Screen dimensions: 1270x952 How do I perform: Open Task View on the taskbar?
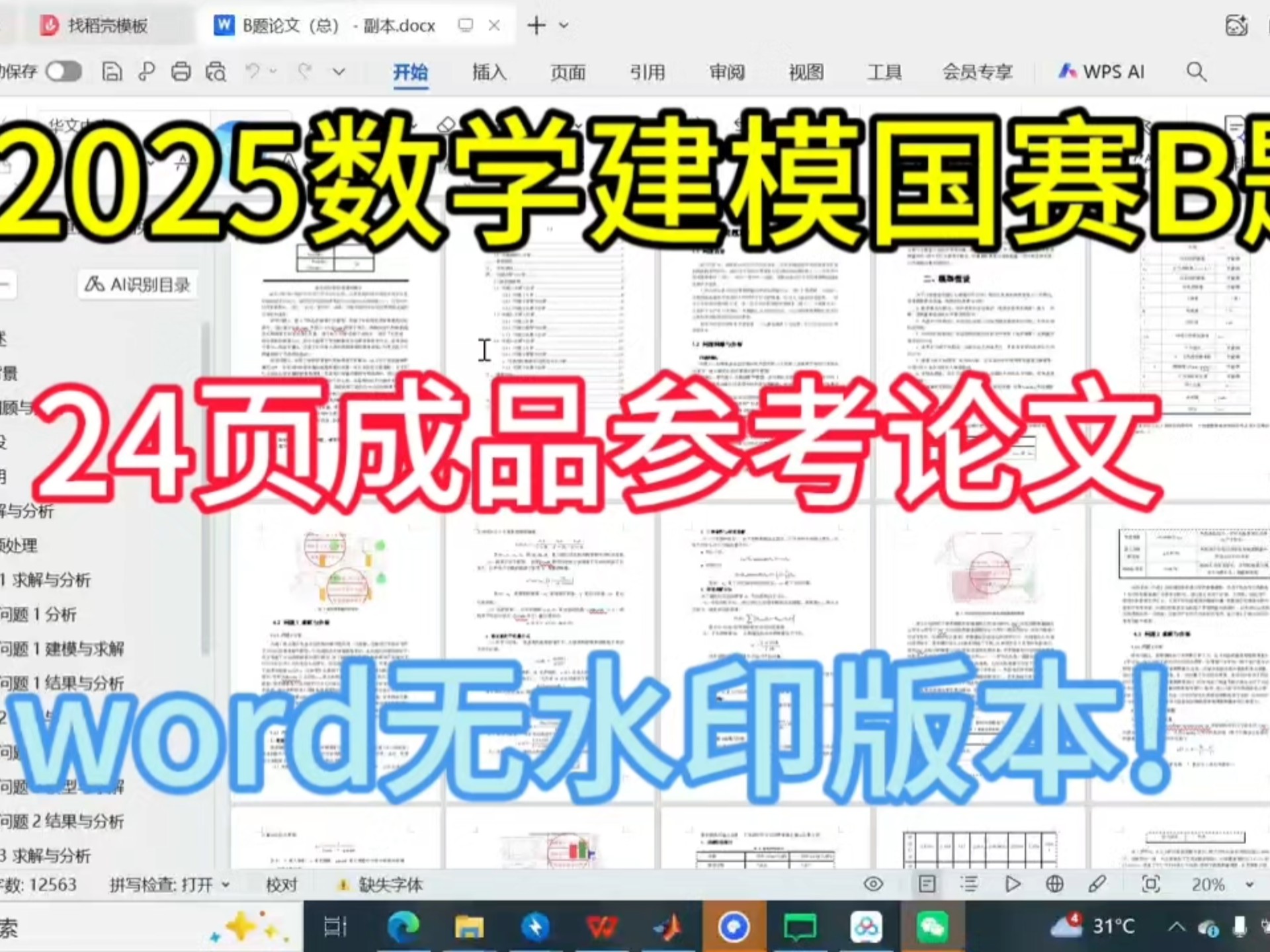point(335,927)
